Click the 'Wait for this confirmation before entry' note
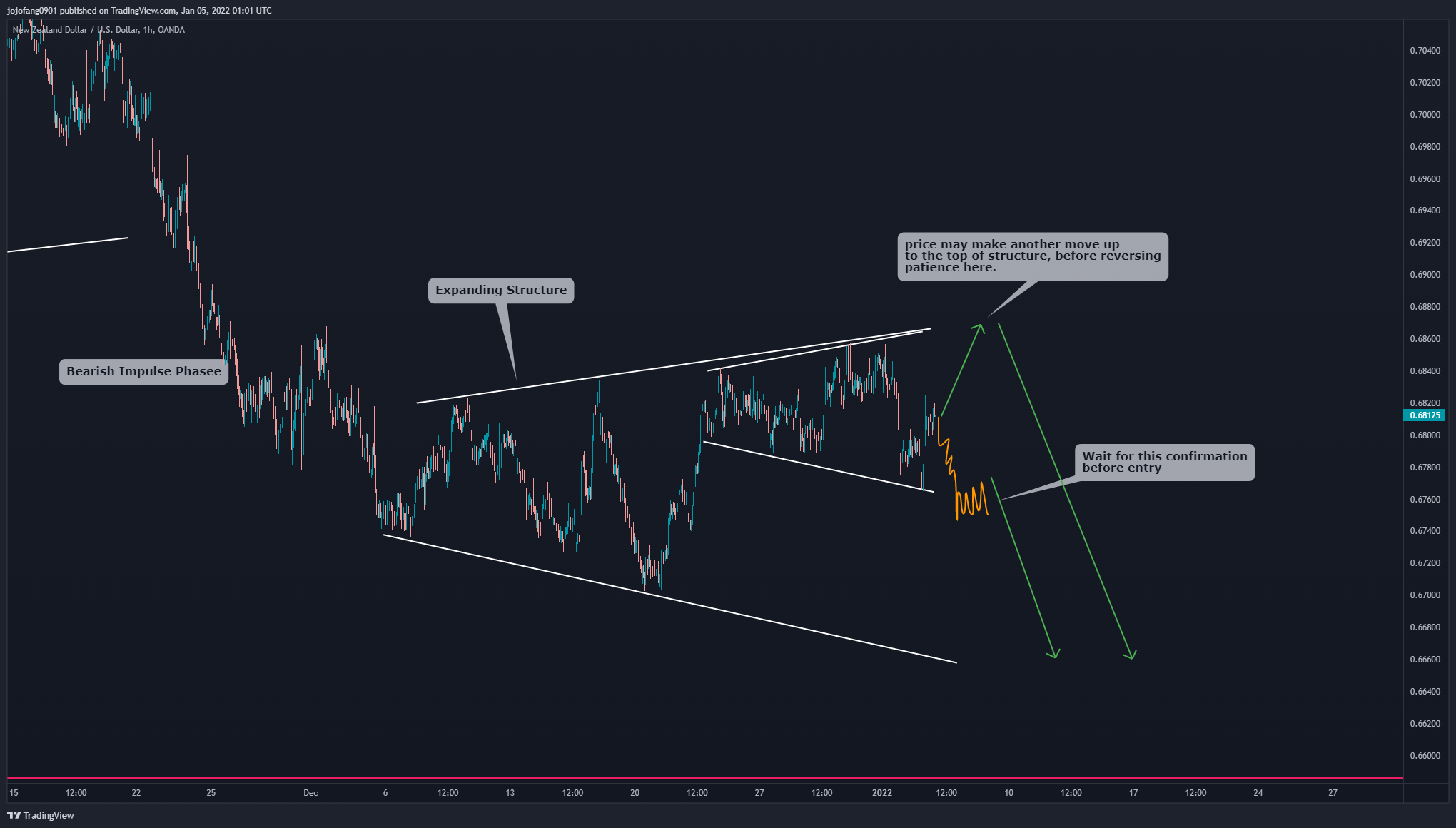Image resolution: width=1456 pixels, height=828 pixels. tap(1164, 463)
